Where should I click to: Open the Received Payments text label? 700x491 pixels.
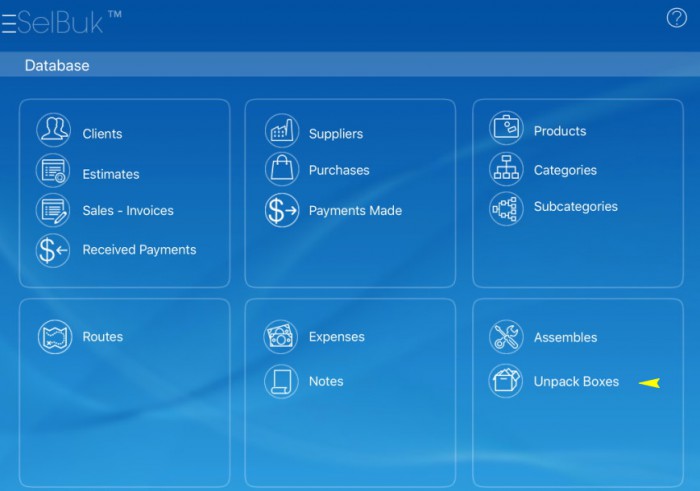pyautogui.click(x=139, y=250)
